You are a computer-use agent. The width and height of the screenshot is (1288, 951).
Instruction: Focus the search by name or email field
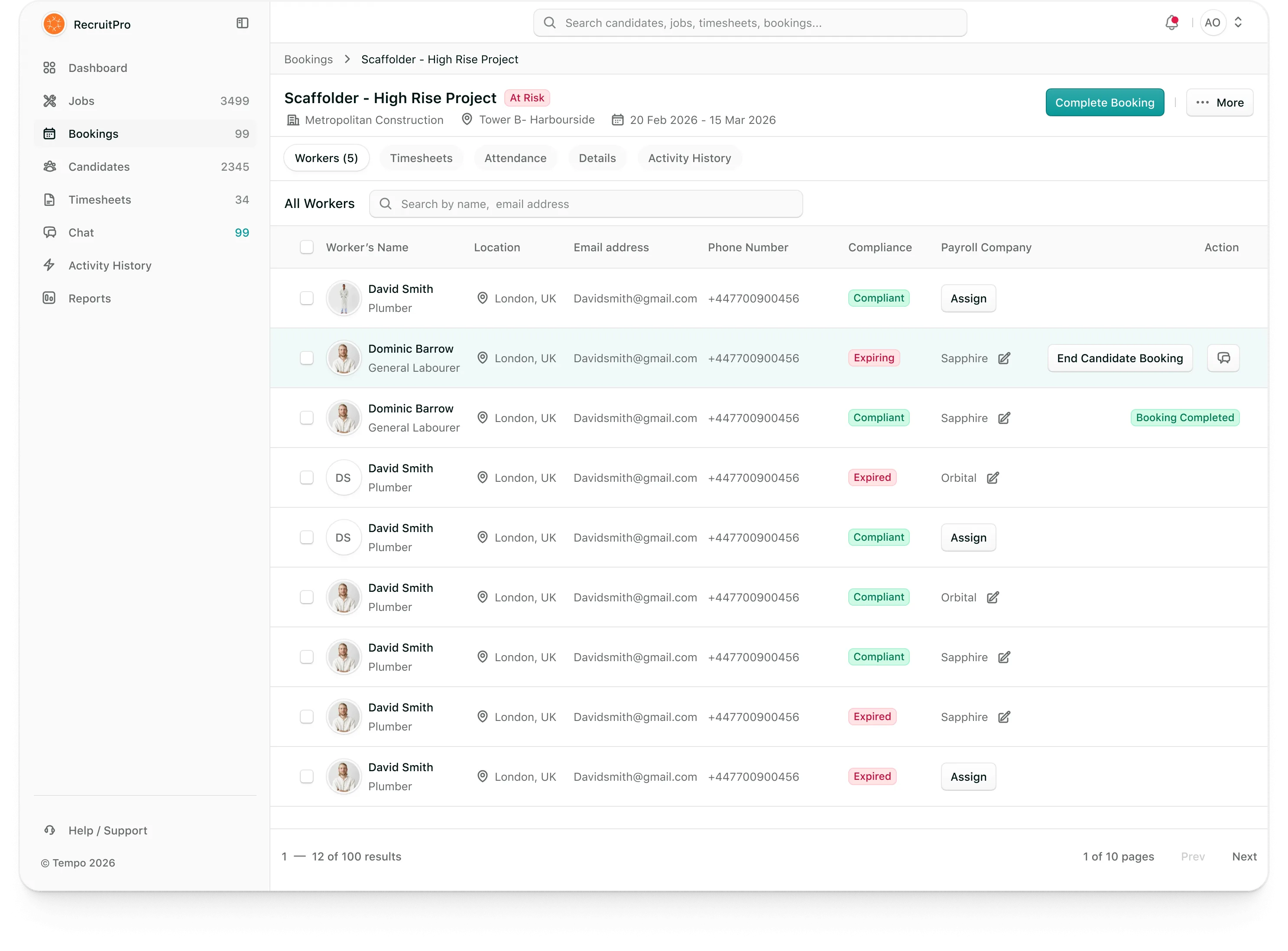(x=586, y=204)
